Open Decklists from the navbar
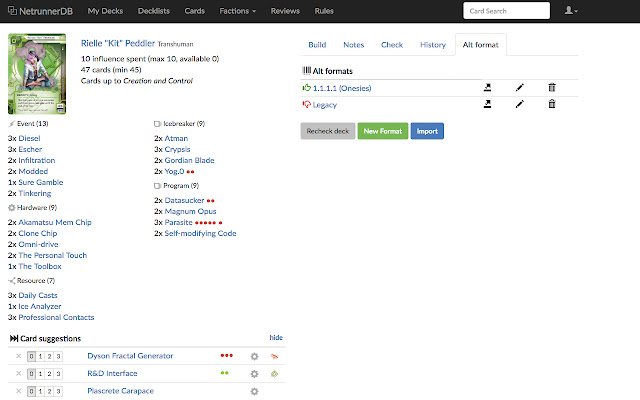Image resolution: width=640 pixels, height=400 pixels. pyautogui.click(x=153, y=11)
